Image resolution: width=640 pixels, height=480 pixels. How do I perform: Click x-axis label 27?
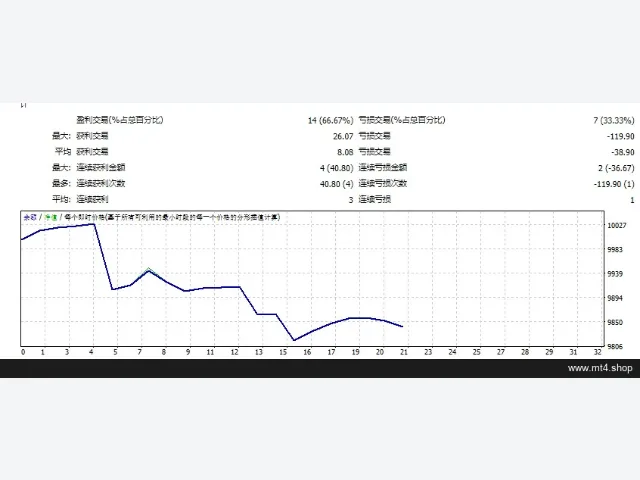[x=501, y=352]
